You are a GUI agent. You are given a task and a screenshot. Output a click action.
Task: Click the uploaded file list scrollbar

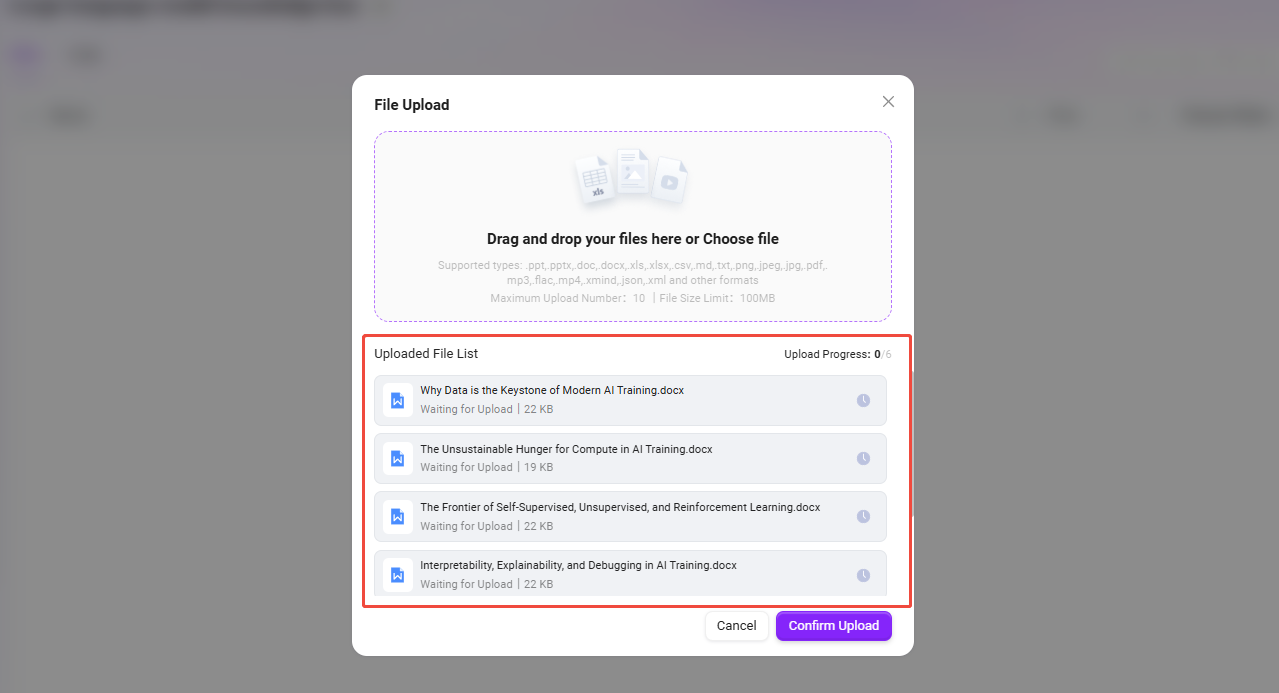coord(910,440)
